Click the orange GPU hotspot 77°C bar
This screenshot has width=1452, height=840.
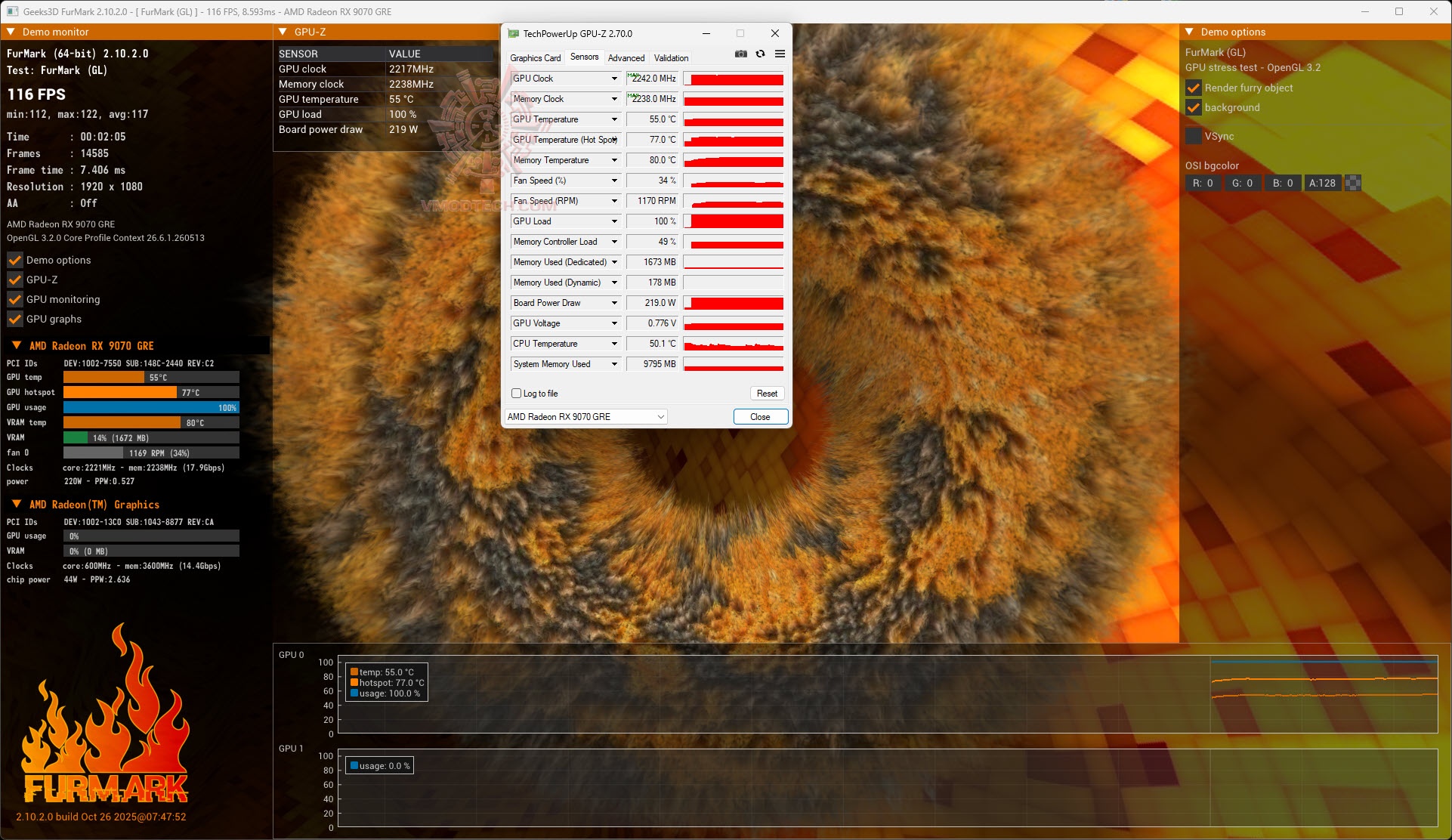coord(120,393)
